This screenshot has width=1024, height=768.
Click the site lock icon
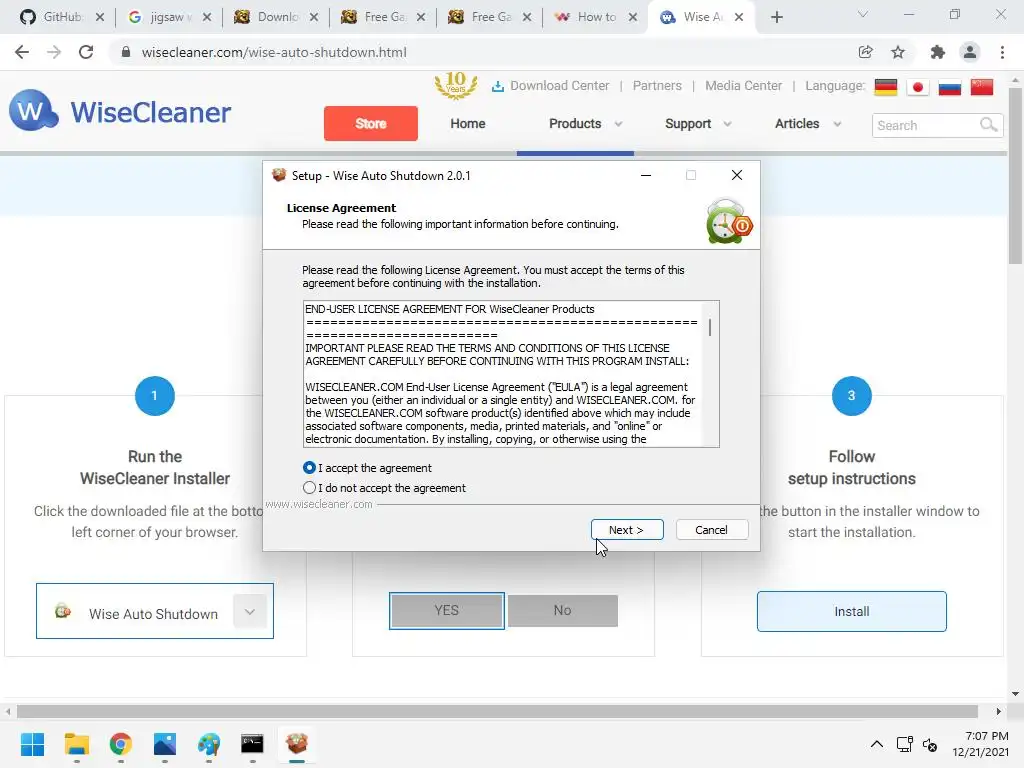click(126, 52)
